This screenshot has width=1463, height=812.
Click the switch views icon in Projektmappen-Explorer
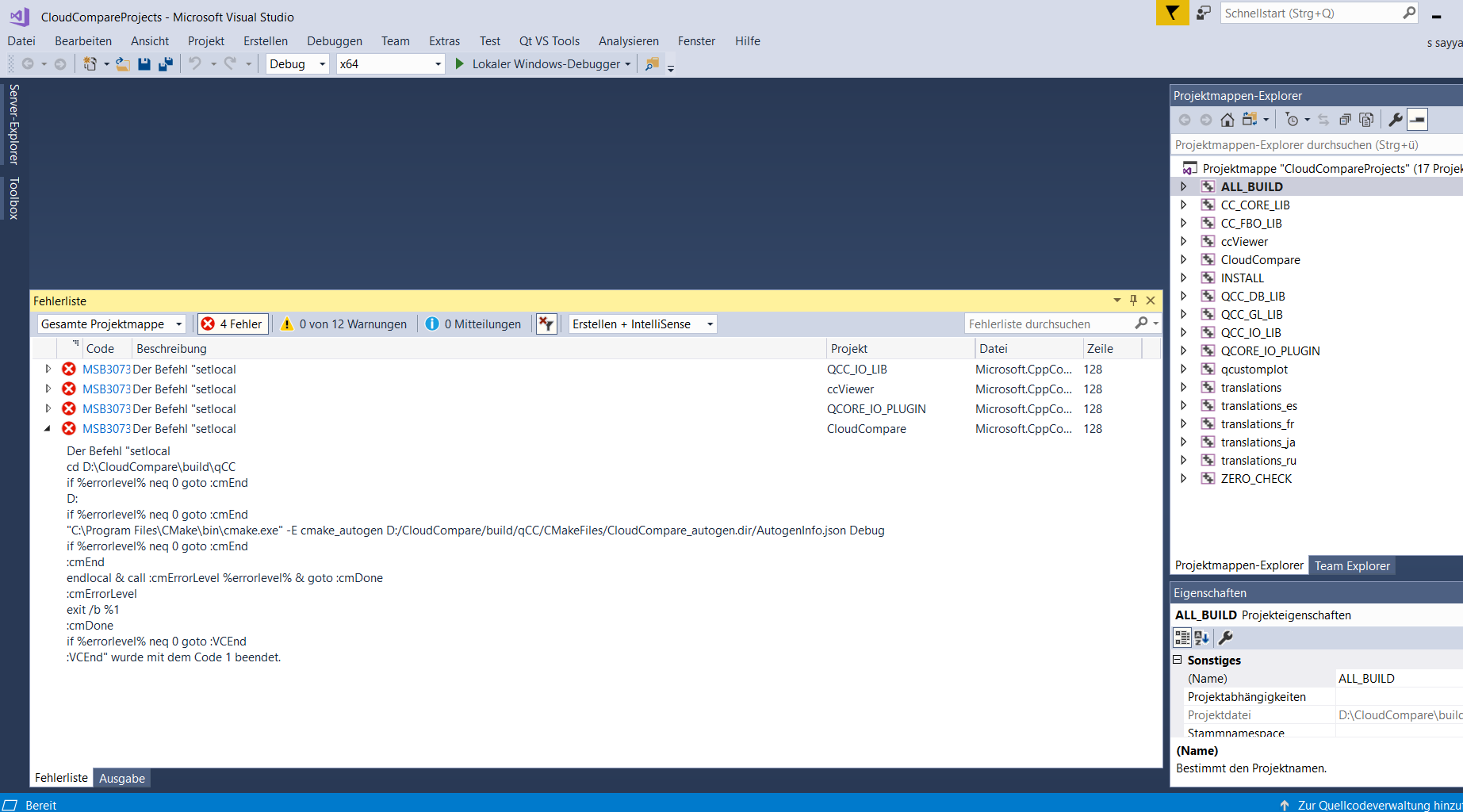click(x=1250, y=120)
